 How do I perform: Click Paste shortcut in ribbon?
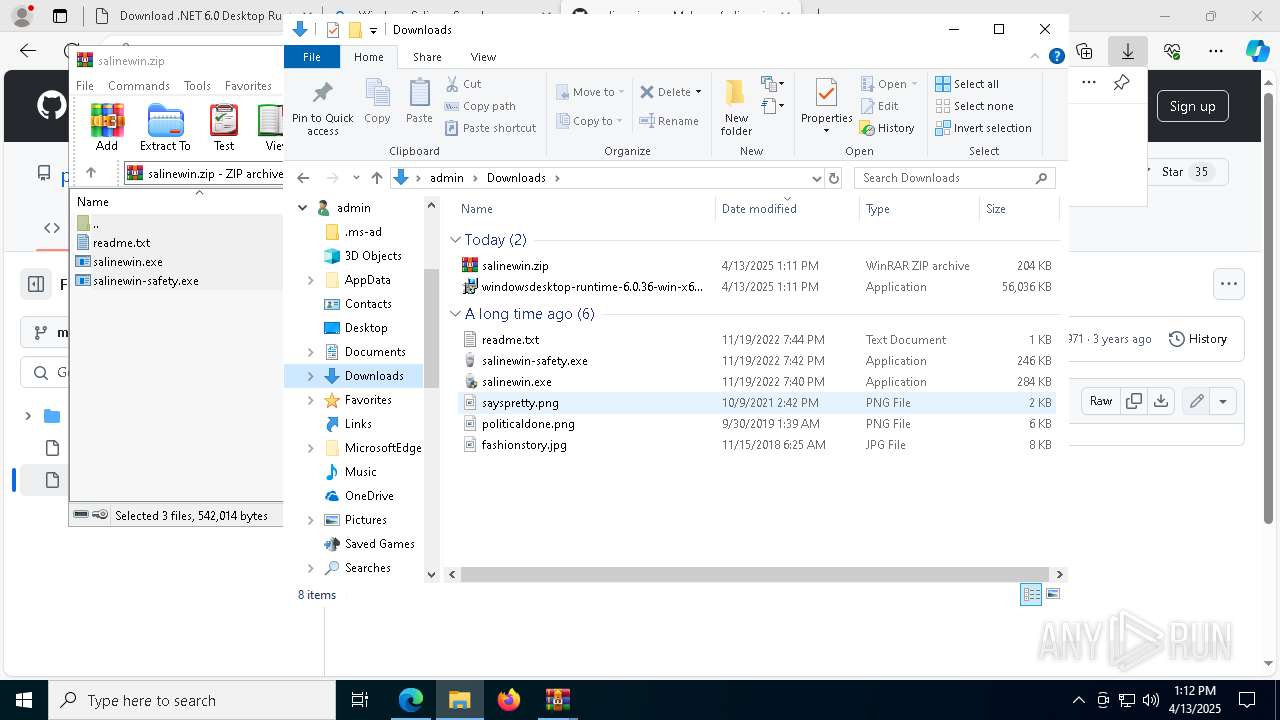click(x=491, y=128)
